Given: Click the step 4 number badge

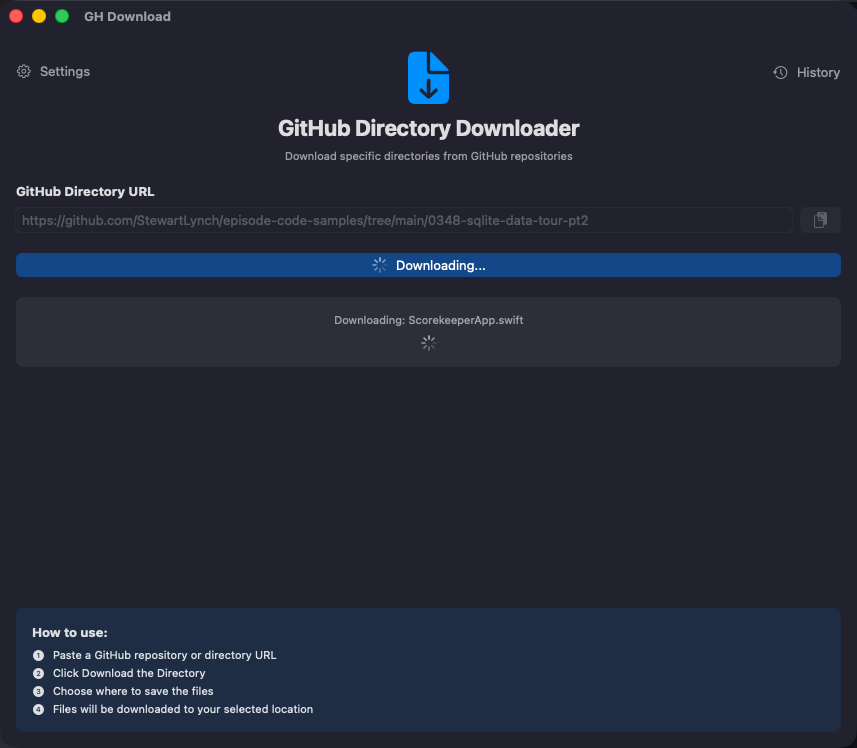Looking at the screenshot, I should [x=38, y=710].
